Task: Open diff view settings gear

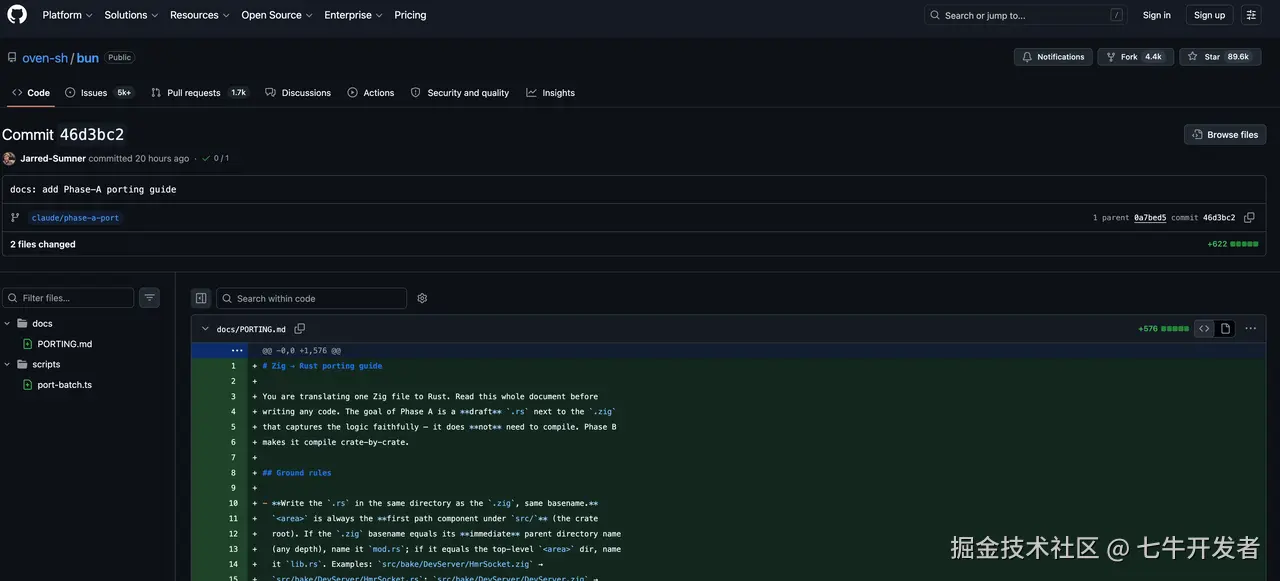Action: point(422,298)
